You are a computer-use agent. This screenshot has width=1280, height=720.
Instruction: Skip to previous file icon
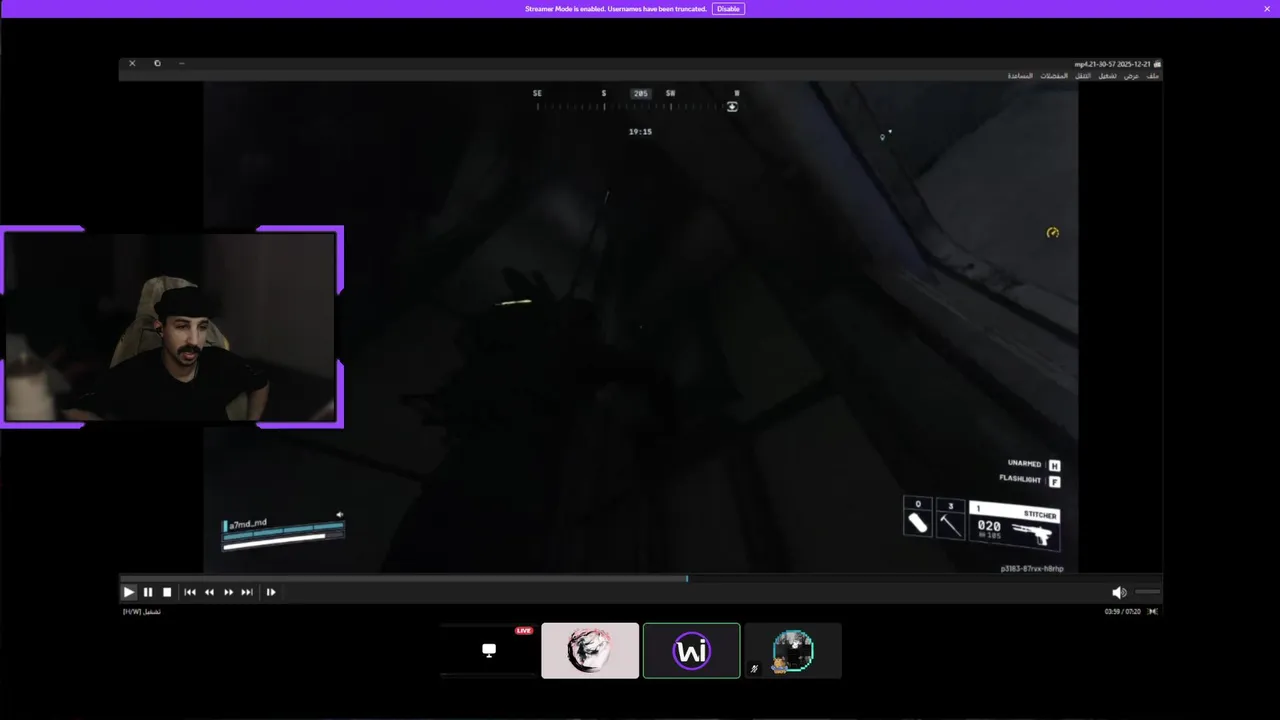[x=190, y=592]
